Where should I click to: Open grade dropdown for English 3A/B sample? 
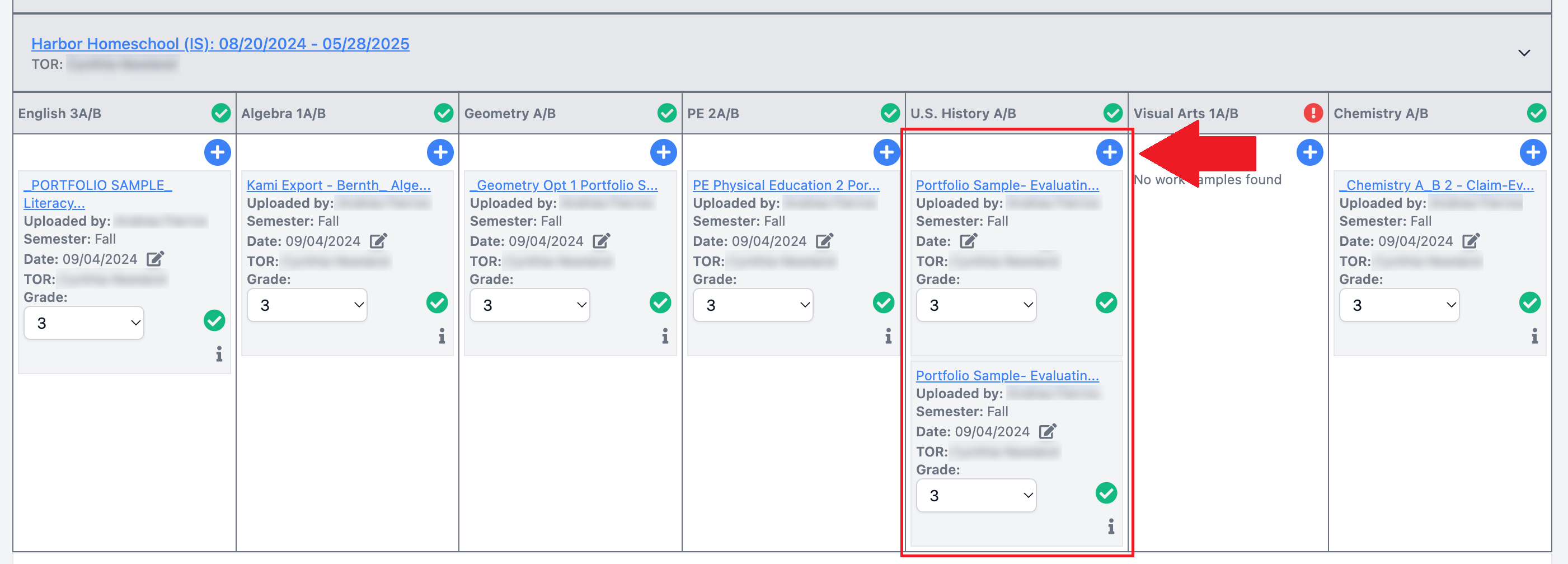[84, 323]
